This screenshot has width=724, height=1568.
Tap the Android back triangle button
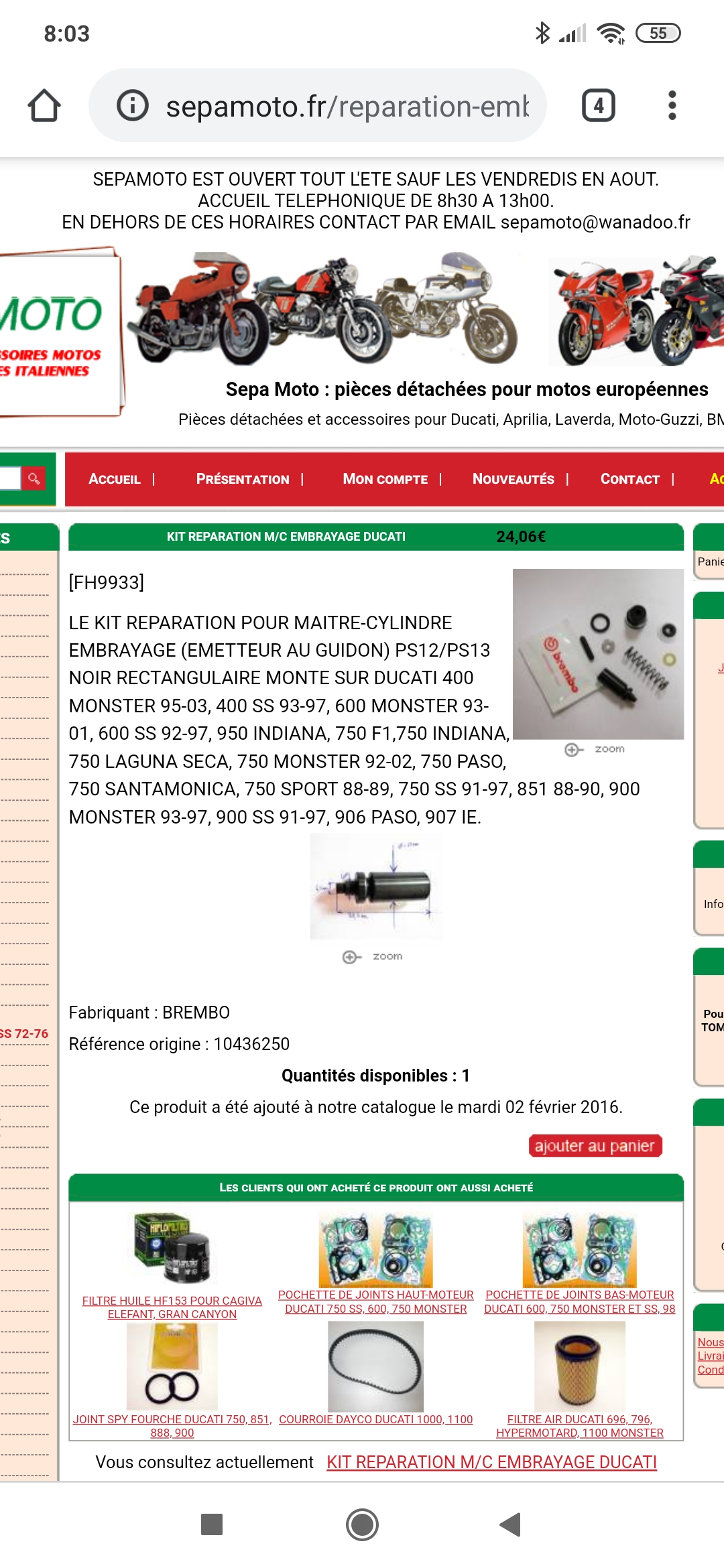pyautogui.click(x=511, y=1524)
